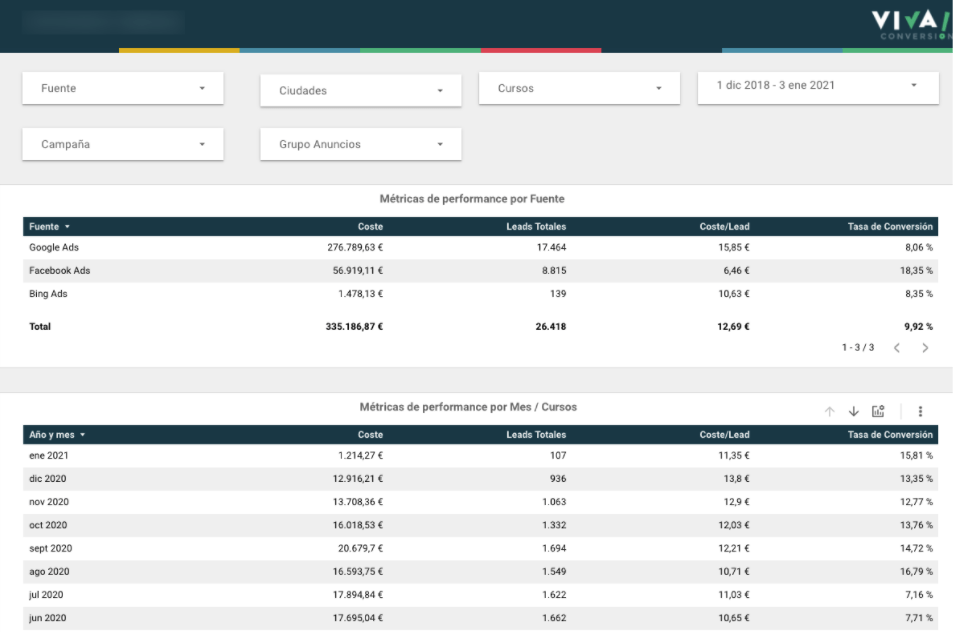
Task: Select the oct 2020 row
Action: pos(480,524)
